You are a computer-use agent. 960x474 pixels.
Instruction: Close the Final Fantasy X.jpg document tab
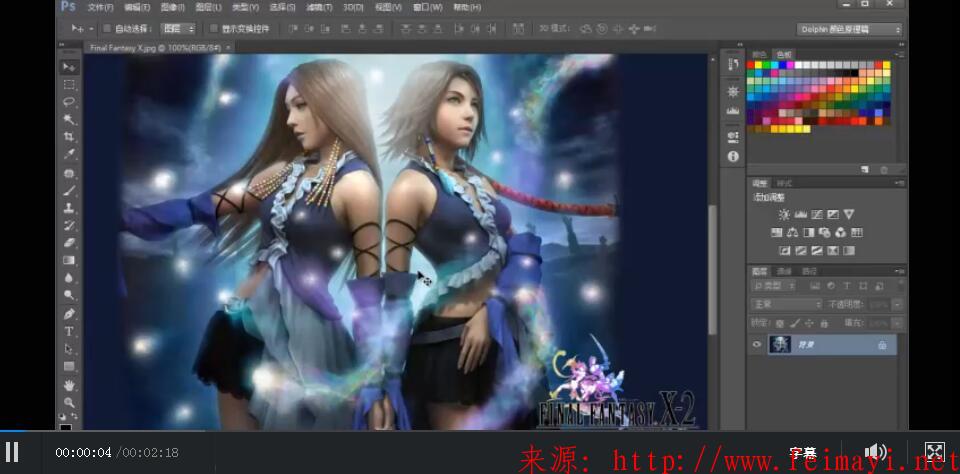[x=228, y=47]
